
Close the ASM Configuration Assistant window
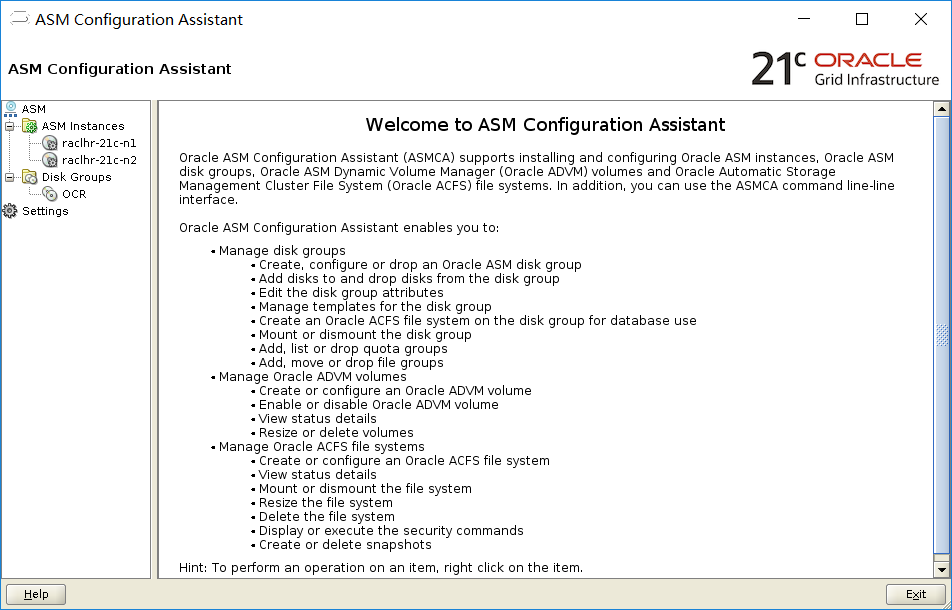[x=920, y=19]
